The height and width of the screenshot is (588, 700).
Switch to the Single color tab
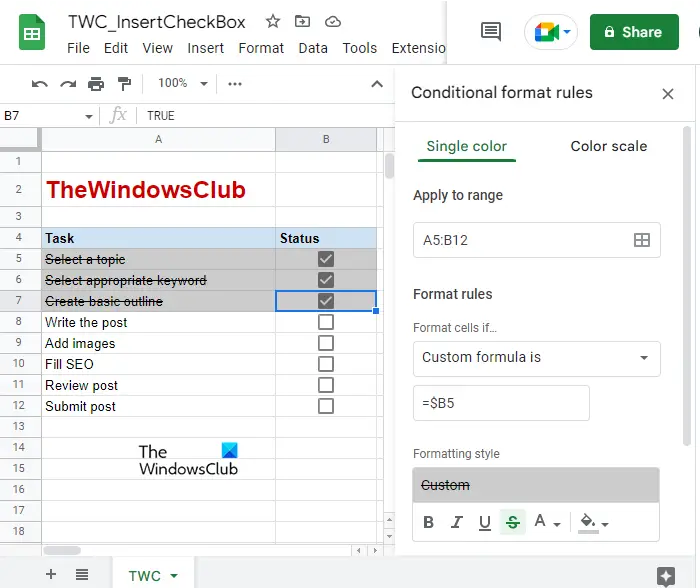click(467, 146)
